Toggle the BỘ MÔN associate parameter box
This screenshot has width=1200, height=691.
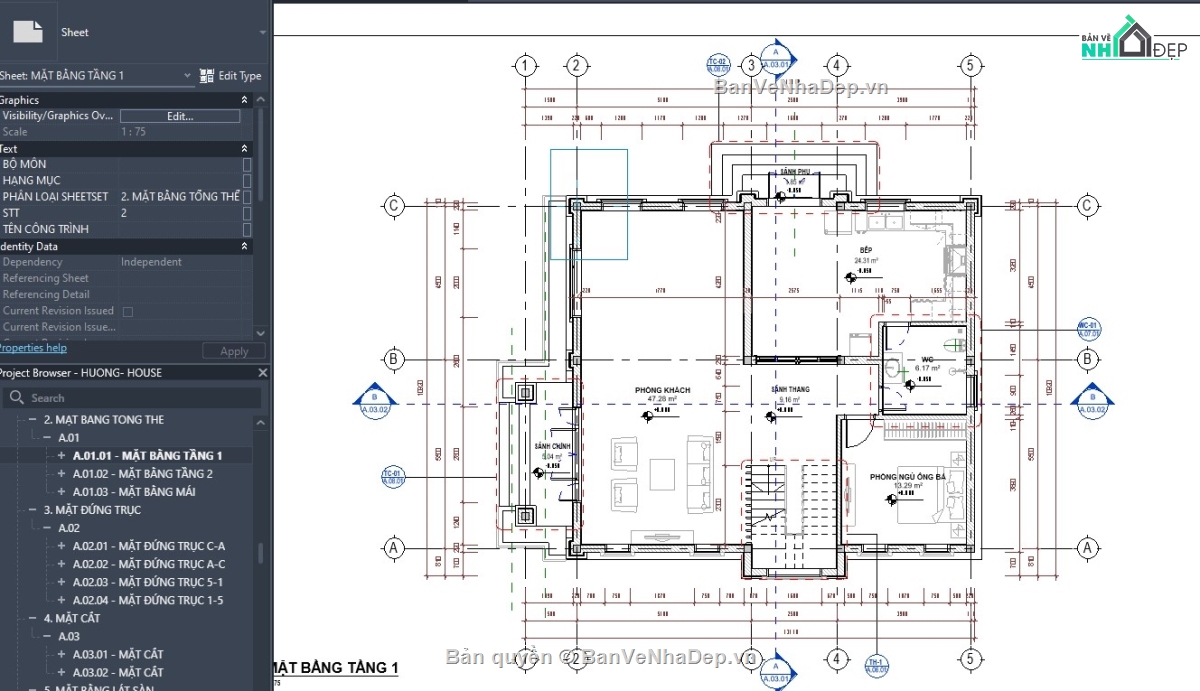click(247, 165)
